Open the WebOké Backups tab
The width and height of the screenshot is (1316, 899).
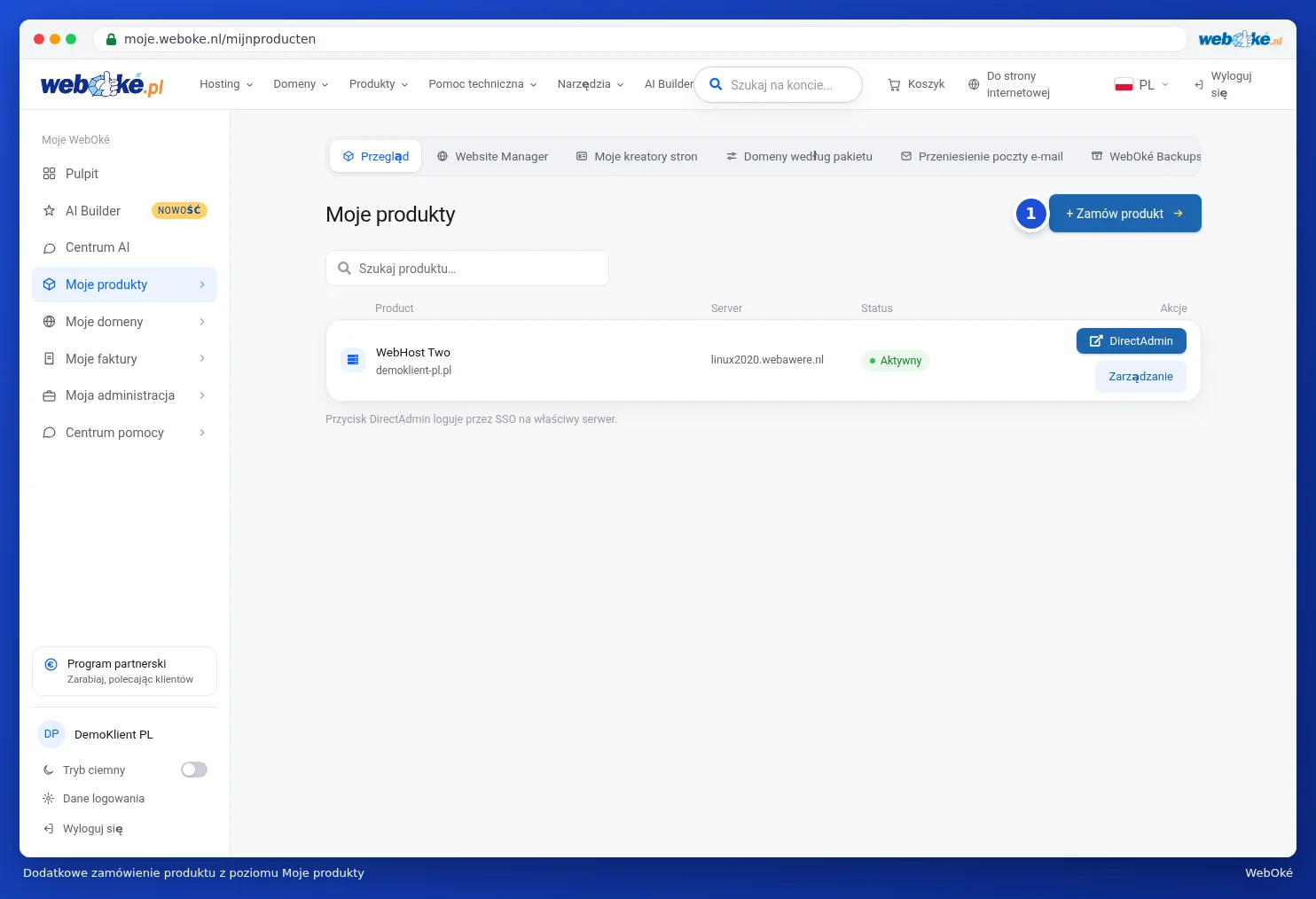(1146, 156)
